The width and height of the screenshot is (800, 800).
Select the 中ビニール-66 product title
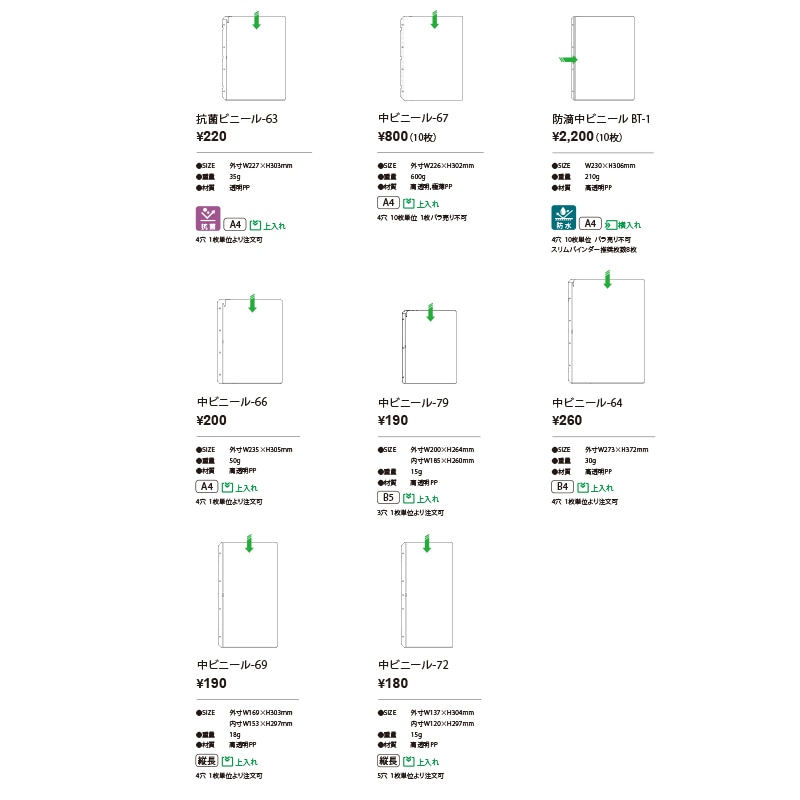[x=232, y=402]
